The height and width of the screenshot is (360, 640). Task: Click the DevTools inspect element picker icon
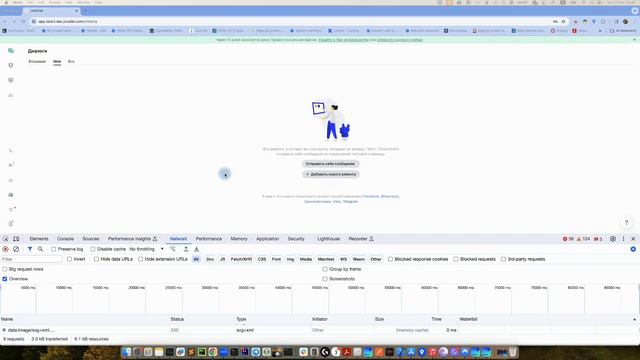click(x=6, y=239)
